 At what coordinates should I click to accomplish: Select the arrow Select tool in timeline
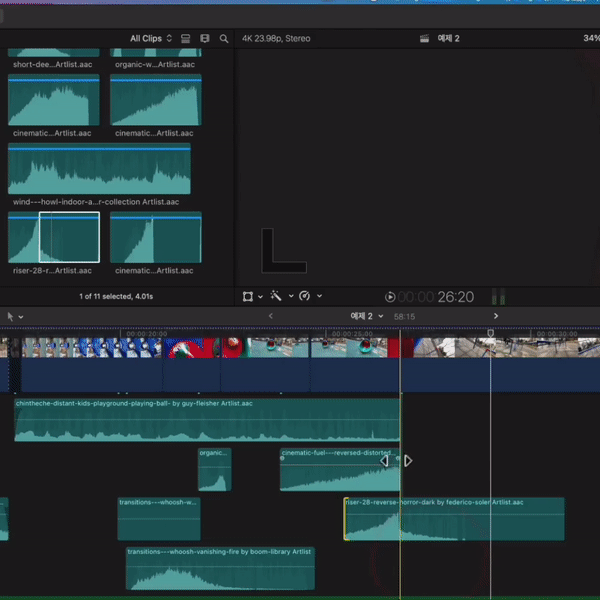(x=10, y=317)
